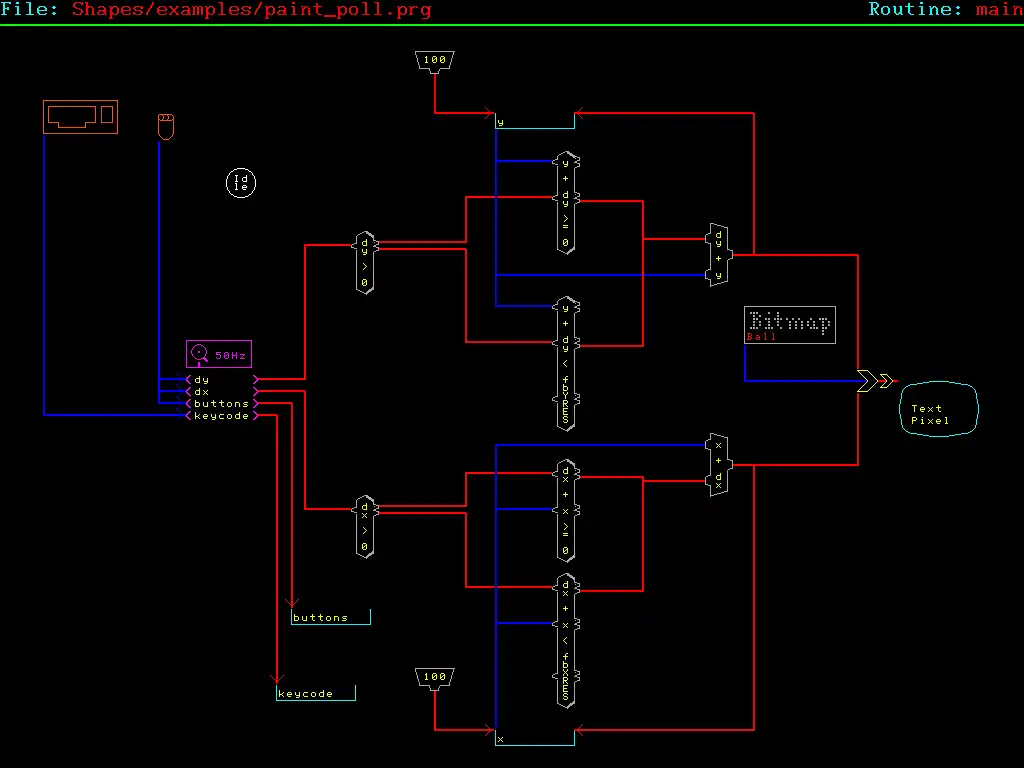
Task: Click the 'y + dy >= 0' expression node
Action: pos(566,202)
